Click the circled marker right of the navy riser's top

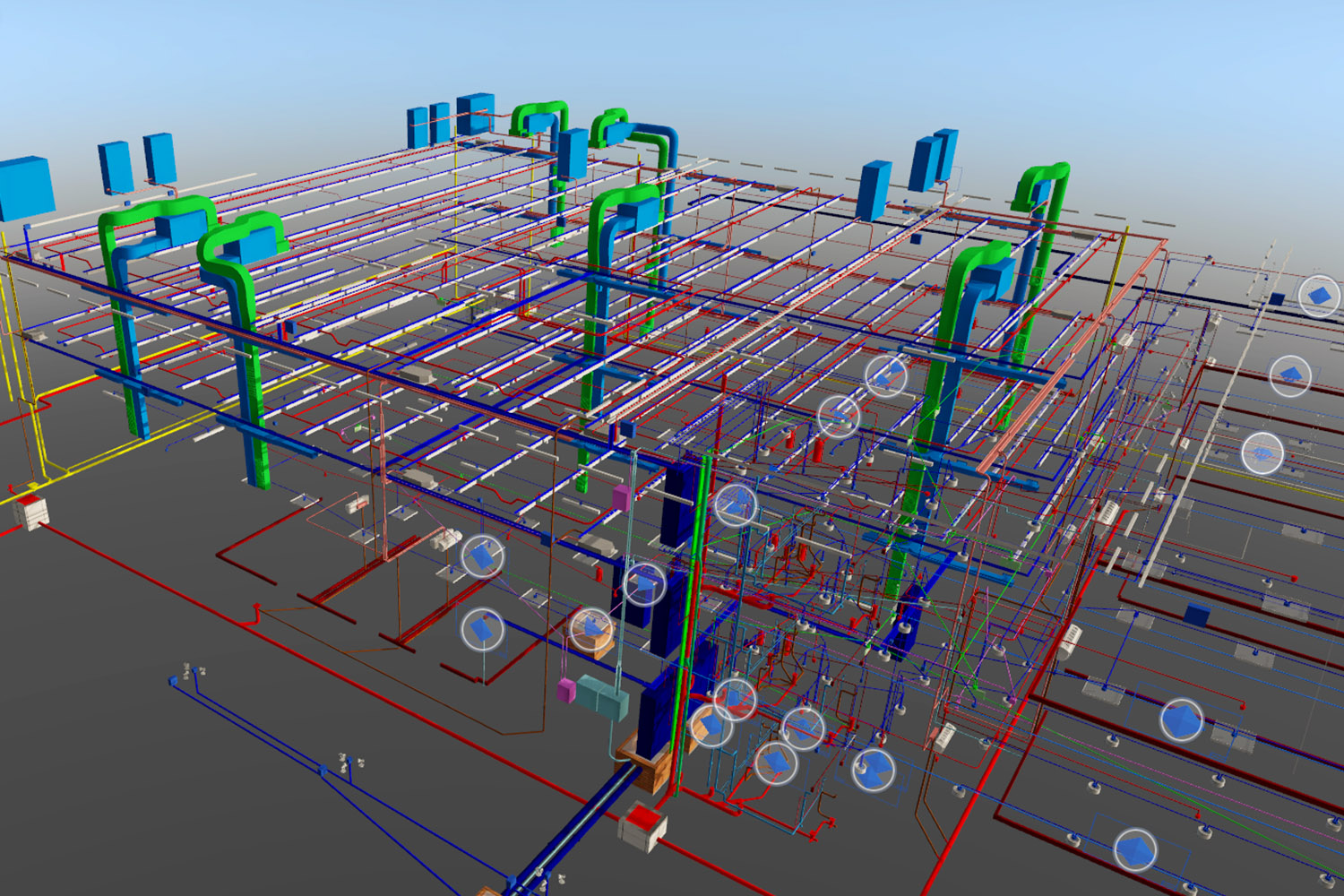(x=736, y=505)
